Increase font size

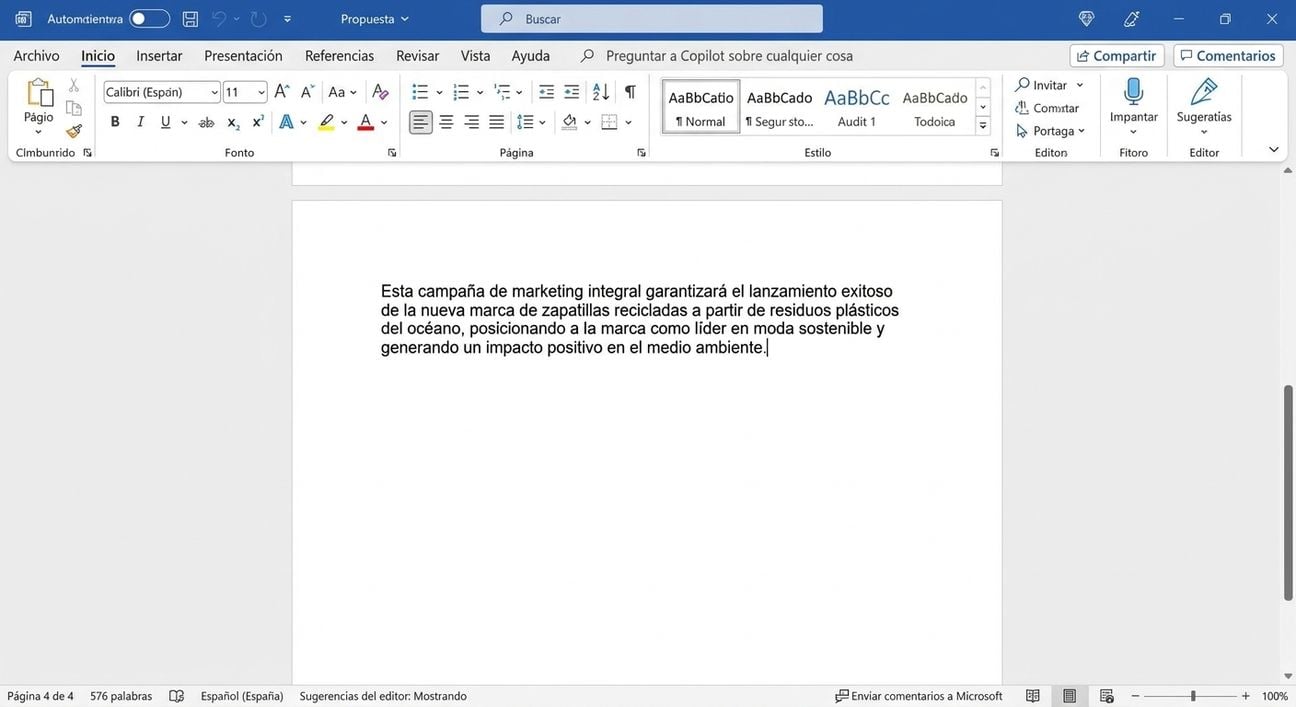pyautogui.click(x=282, y=92)
